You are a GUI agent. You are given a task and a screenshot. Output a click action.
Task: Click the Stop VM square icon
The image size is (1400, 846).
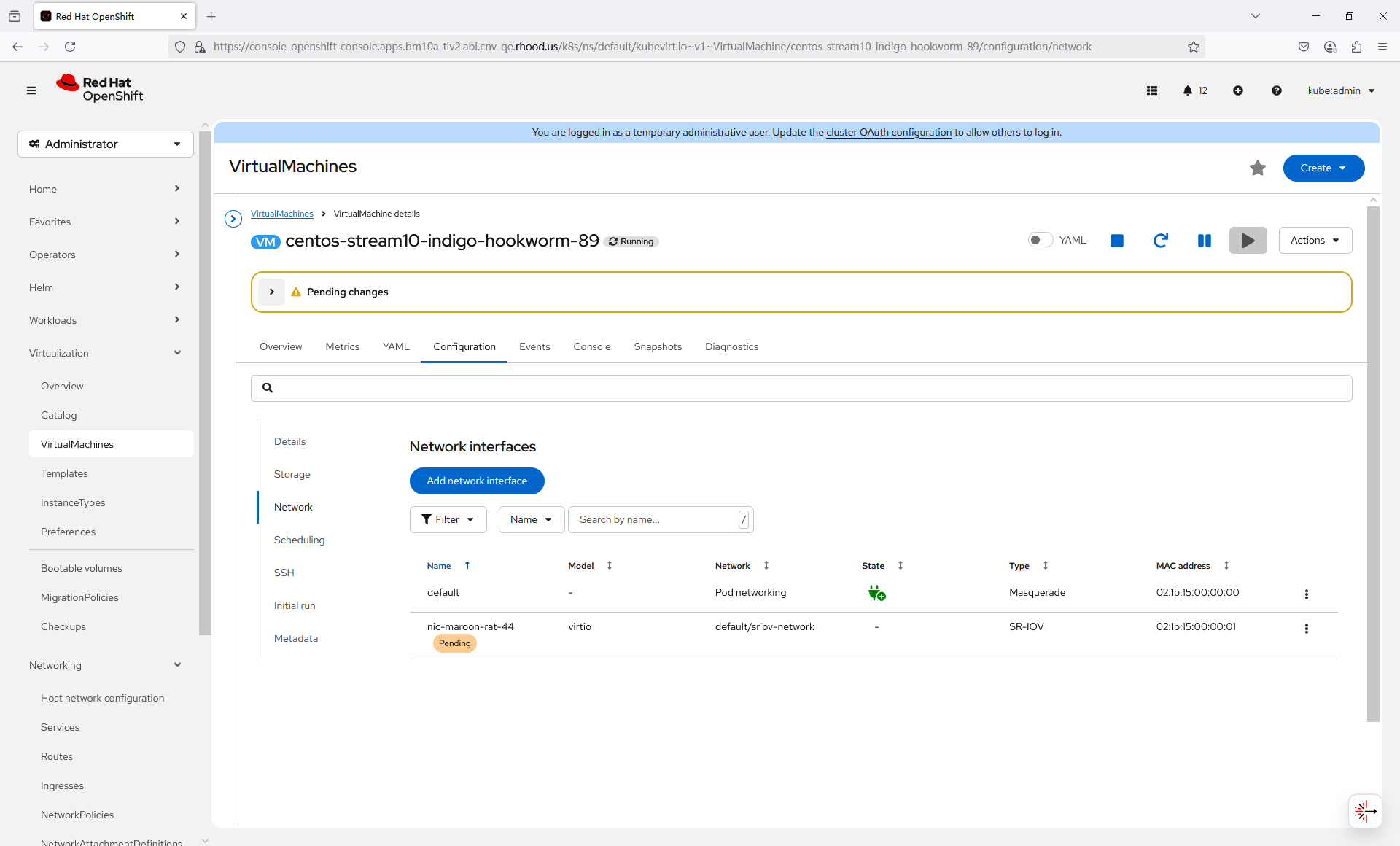[1116, 241]
